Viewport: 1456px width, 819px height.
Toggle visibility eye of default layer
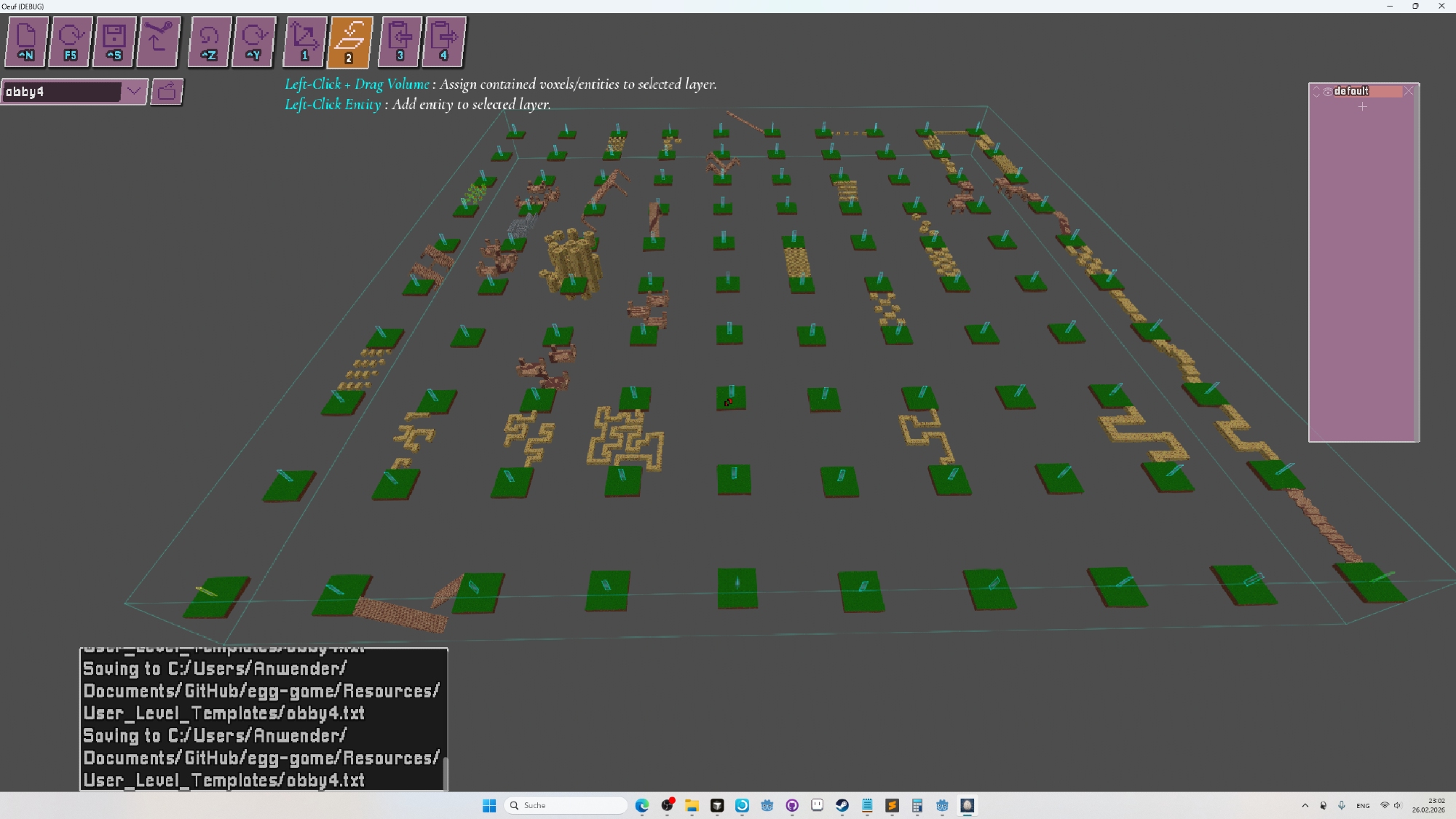point(1328,92)
